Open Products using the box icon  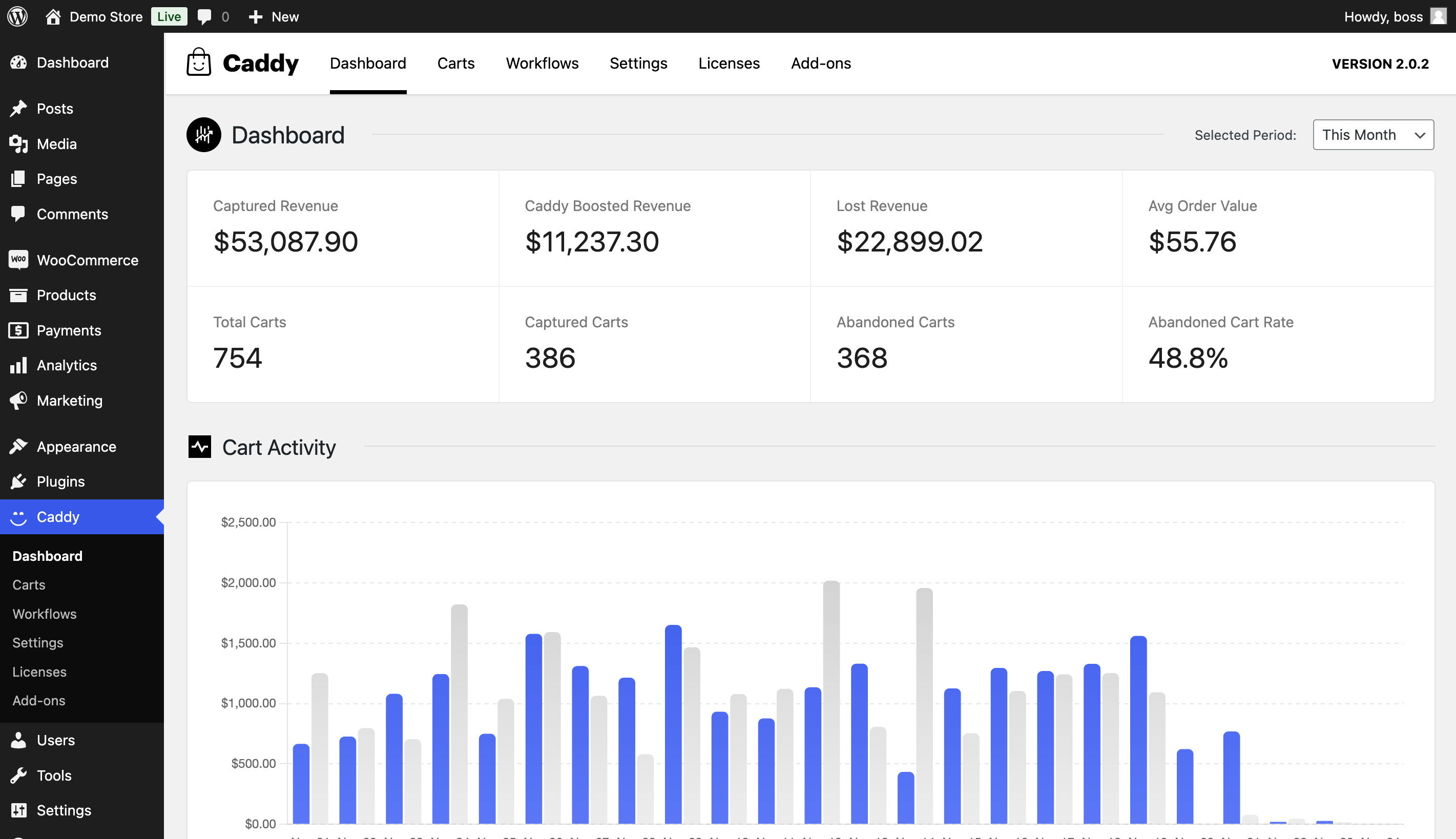coord(18,295)
